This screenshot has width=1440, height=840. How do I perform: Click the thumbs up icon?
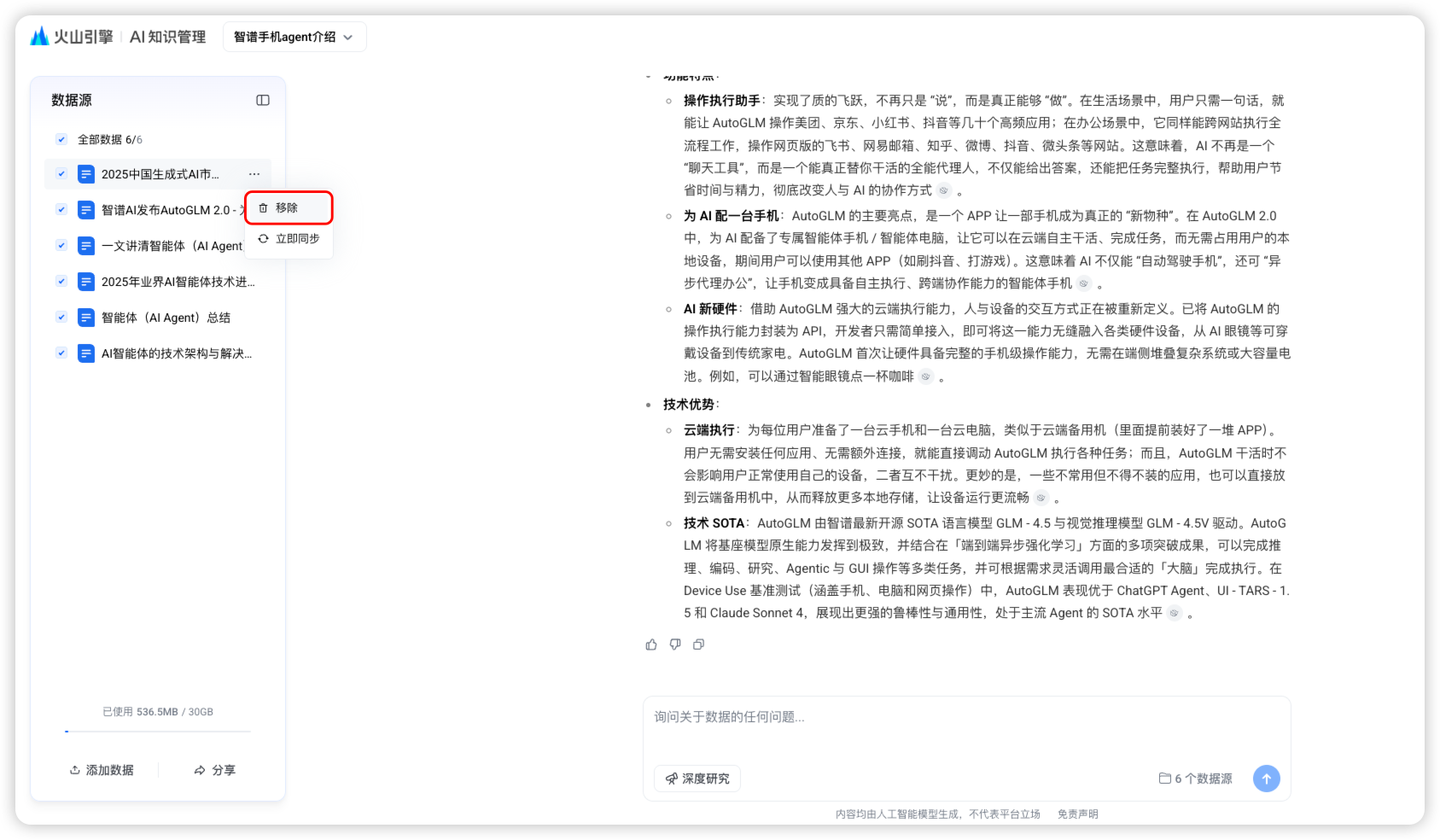(x=651, y=645)
